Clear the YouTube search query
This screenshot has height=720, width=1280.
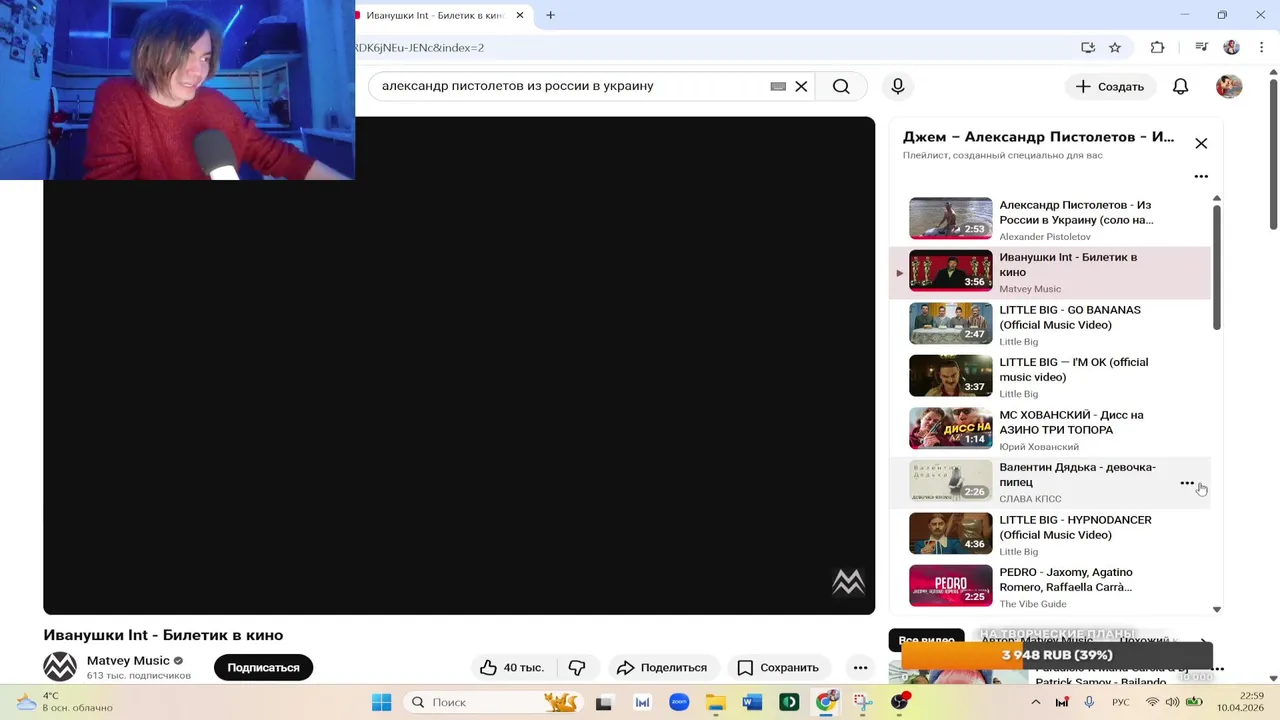click(x=801, y=86)
